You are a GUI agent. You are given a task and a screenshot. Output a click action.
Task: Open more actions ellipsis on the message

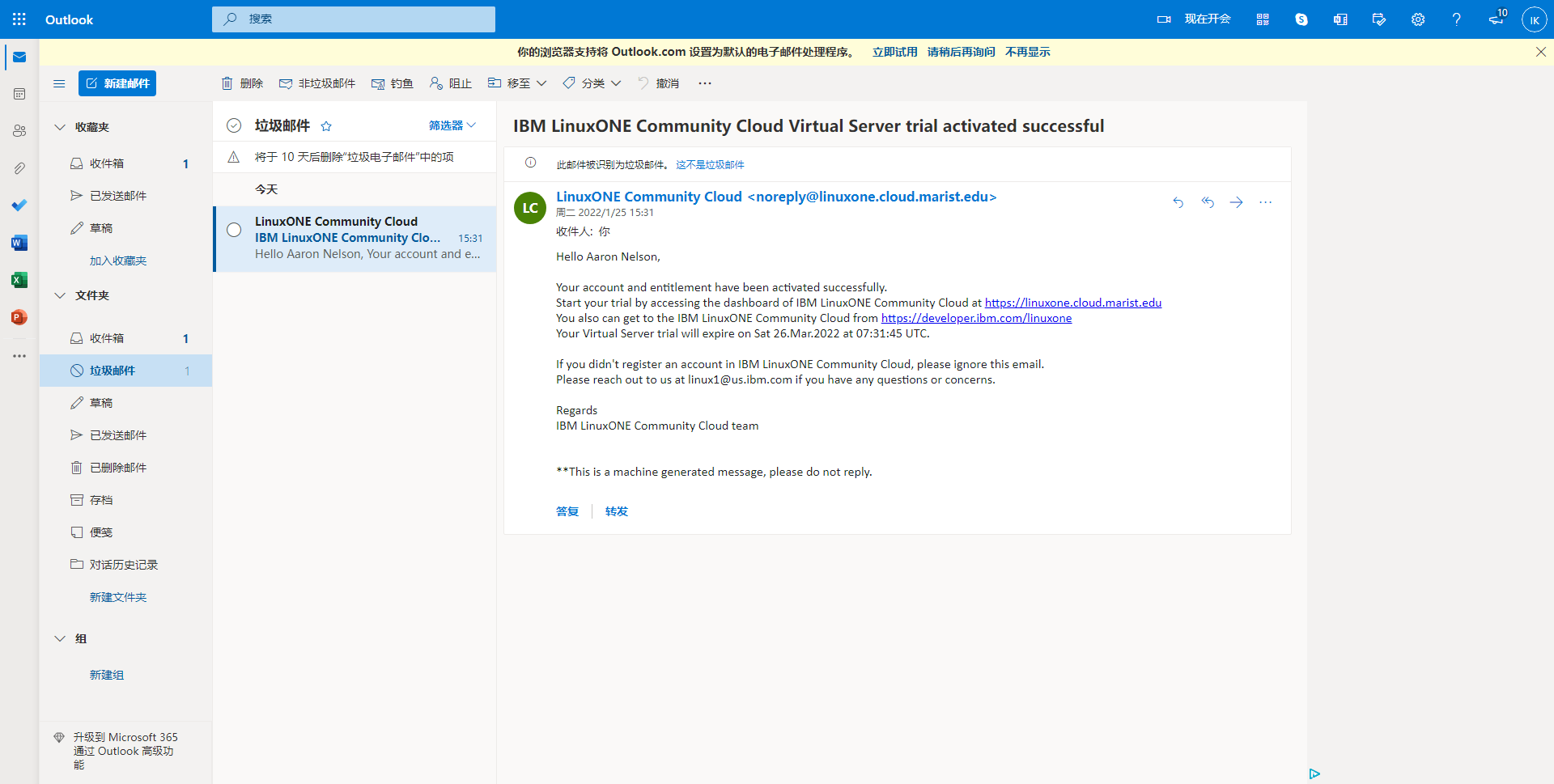pyautogui.click(x=1266, y=202)
